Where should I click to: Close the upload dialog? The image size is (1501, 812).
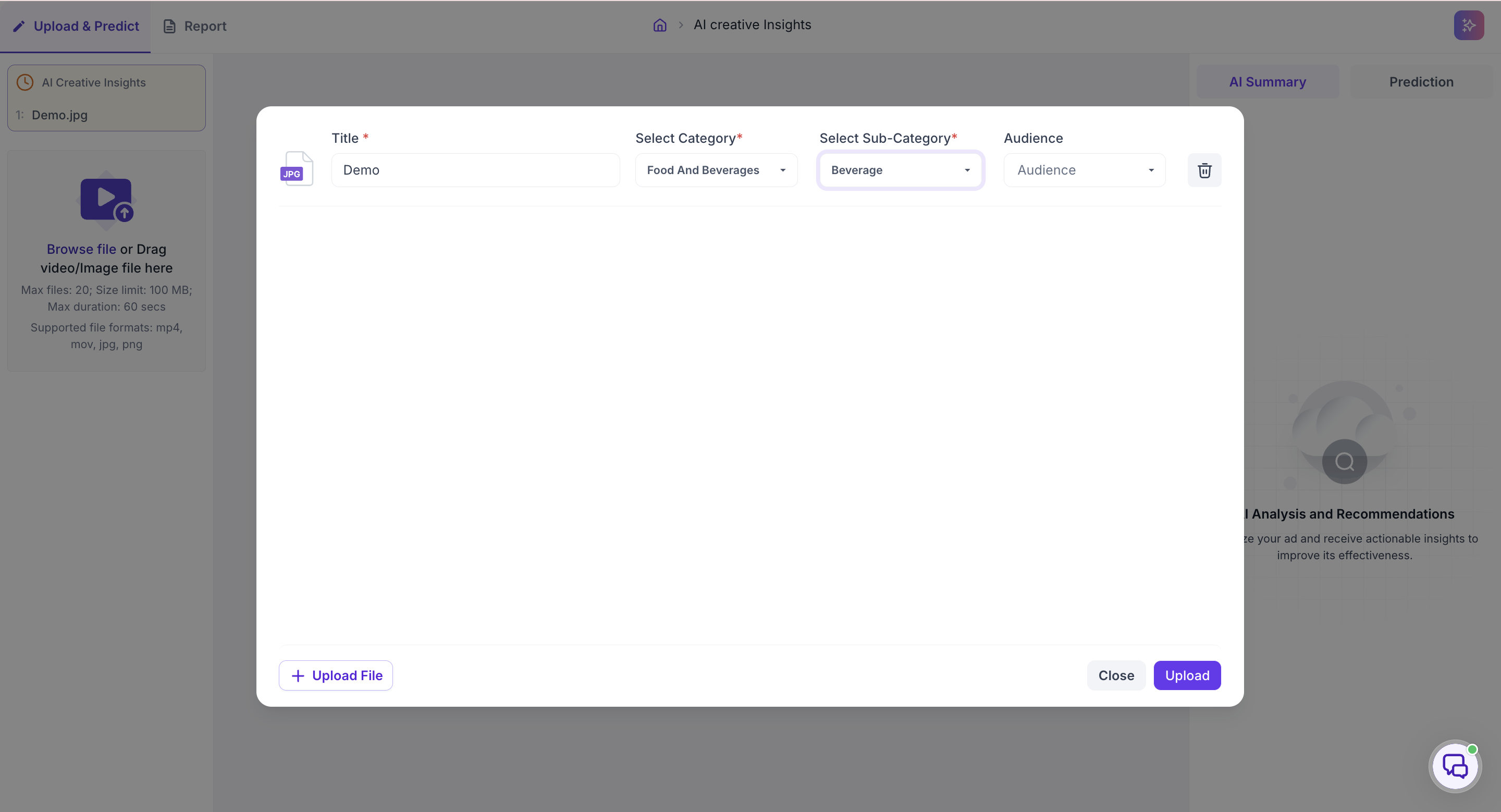coord(1116,675)
